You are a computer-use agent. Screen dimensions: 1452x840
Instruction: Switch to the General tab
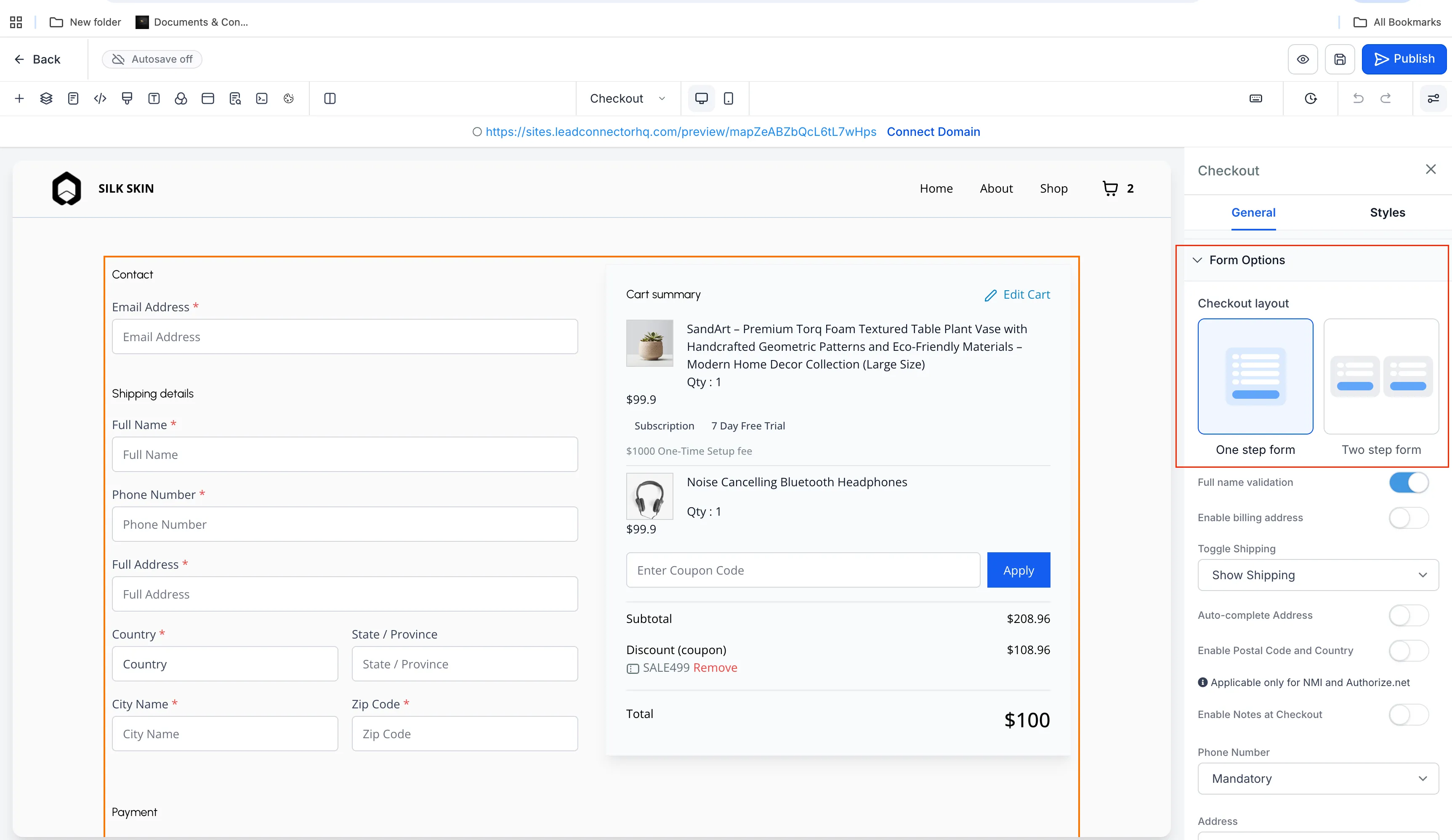pos(1254,212)
